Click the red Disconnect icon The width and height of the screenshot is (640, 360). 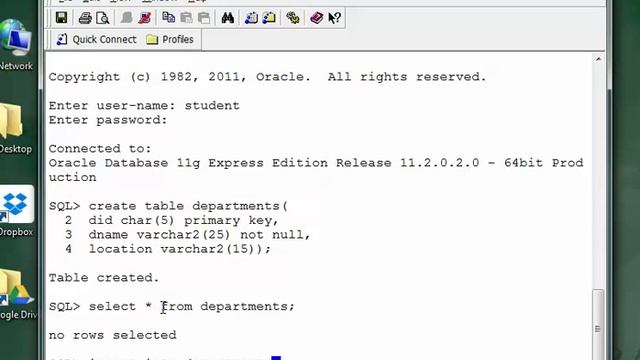144,18
